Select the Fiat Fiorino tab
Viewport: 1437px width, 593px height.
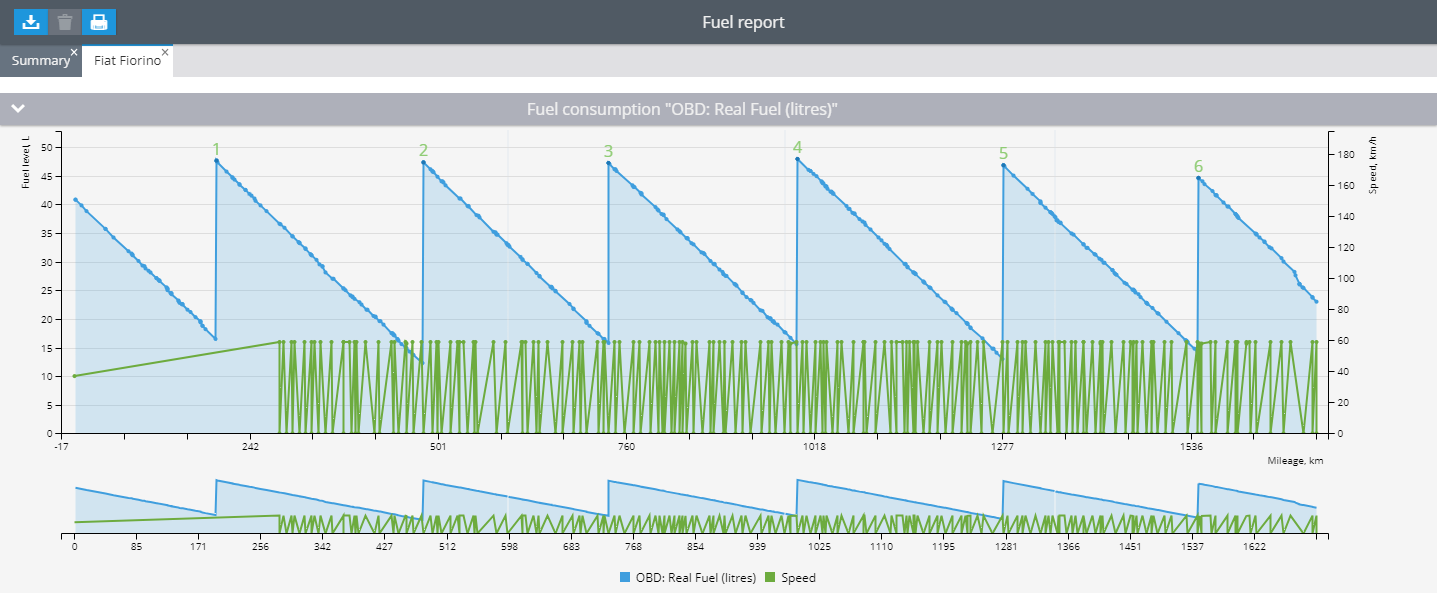click(127, 61)
